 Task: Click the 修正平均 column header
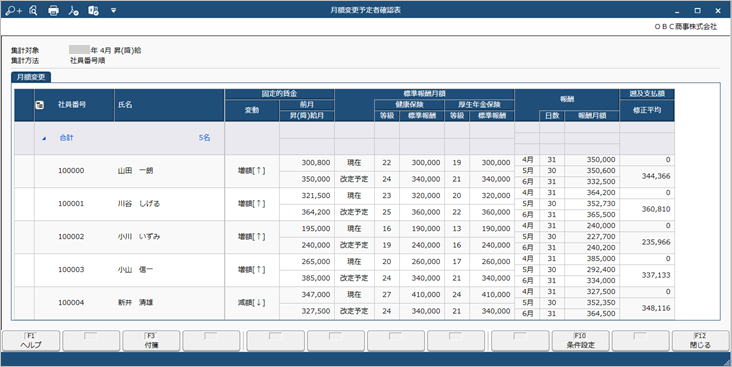tap(647, 111)
